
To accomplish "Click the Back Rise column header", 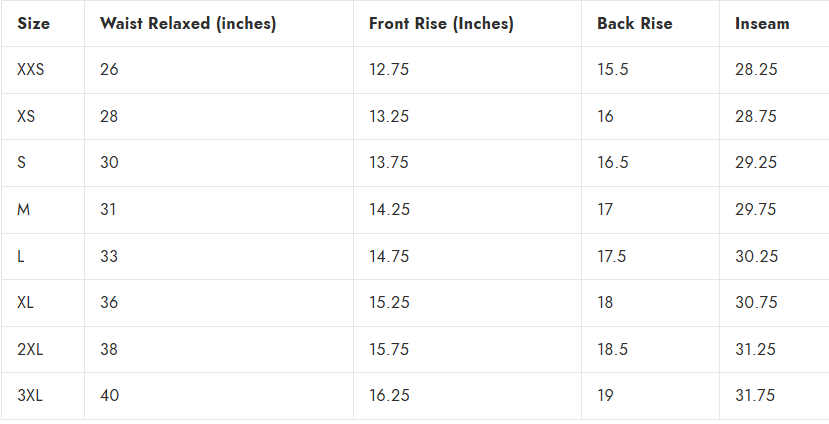I will (634, 24).
